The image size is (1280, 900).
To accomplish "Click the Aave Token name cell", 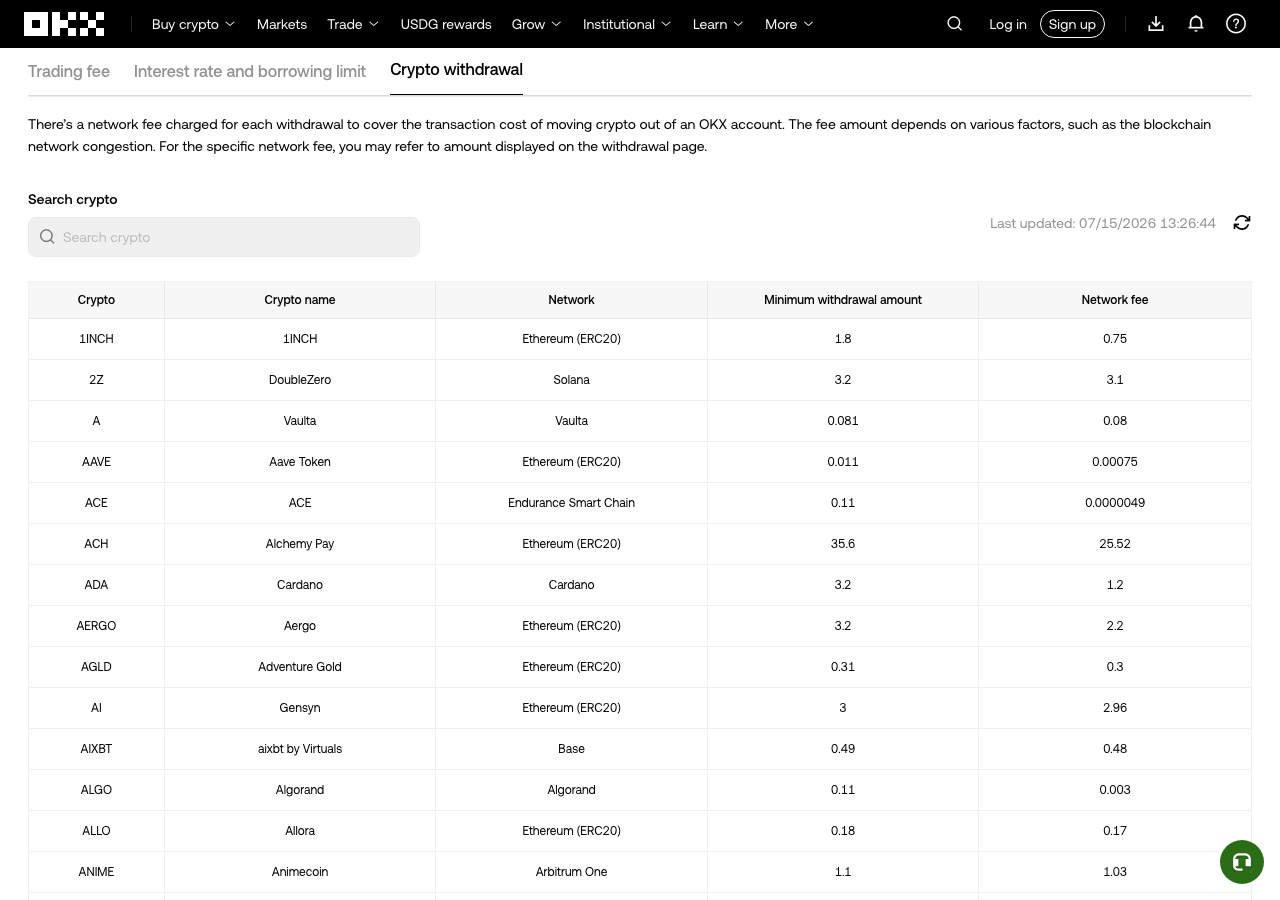I will [300, 462].
